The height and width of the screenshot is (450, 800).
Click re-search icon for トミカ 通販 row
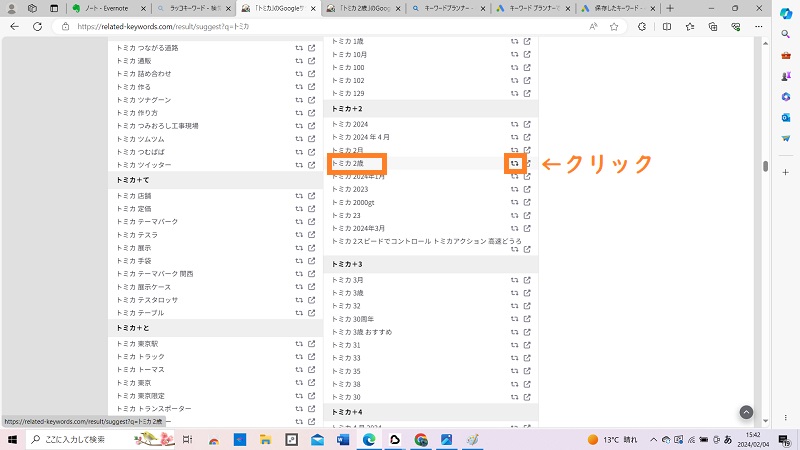tap(299, 61)
